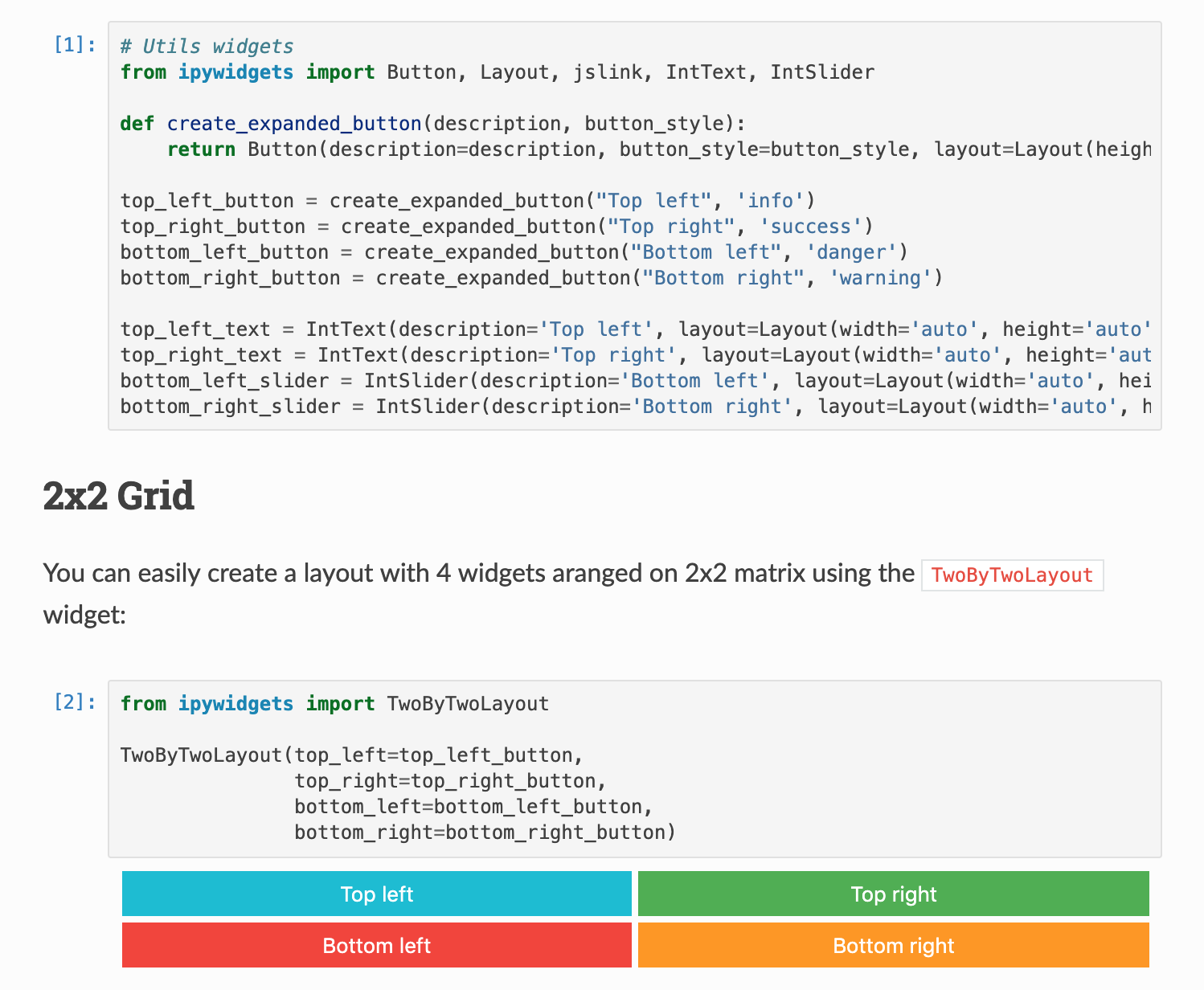1204x990 pixels.
Task: Click the red "Bottom left" button
Action: 376,946
